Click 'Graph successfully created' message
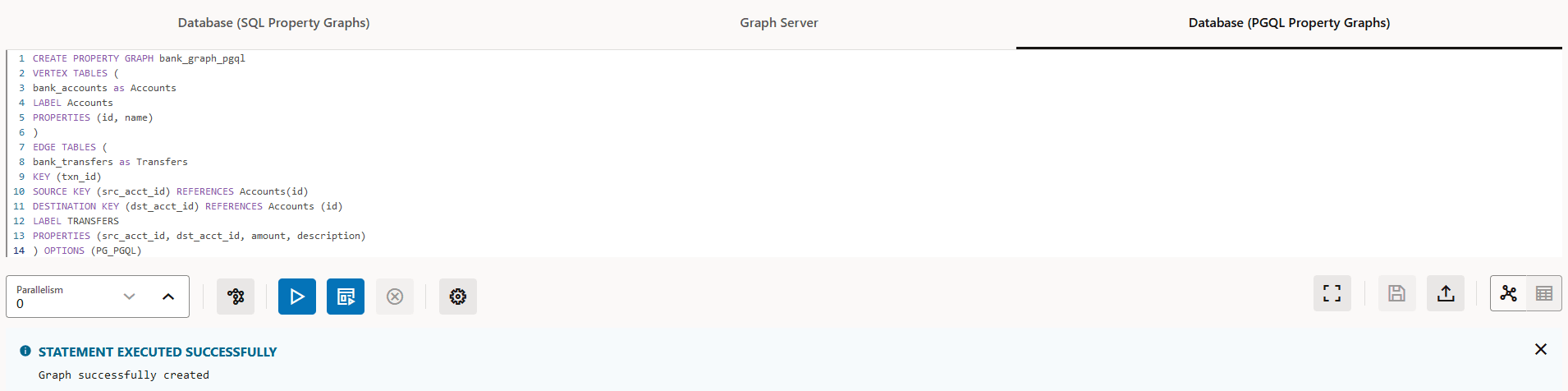 (124, 375)
